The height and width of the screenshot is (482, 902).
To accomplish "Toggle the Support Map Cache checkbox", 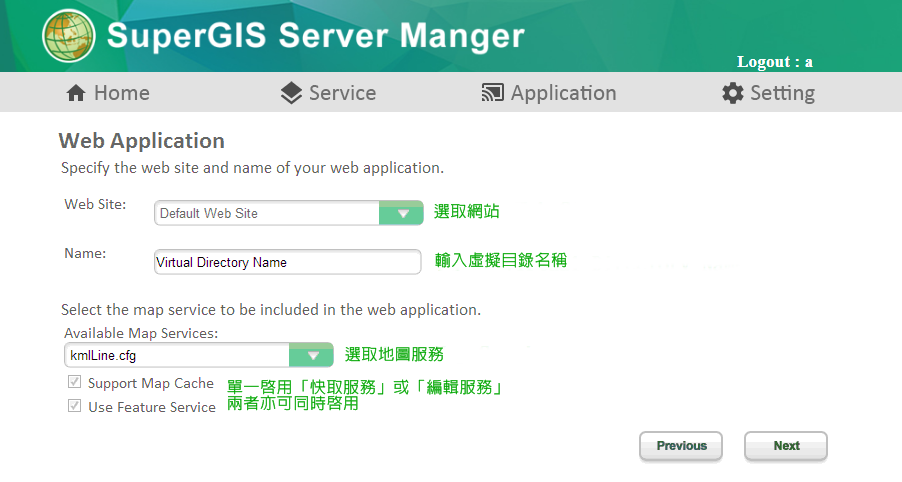I will pyautogui.click(x=74, y=383).
